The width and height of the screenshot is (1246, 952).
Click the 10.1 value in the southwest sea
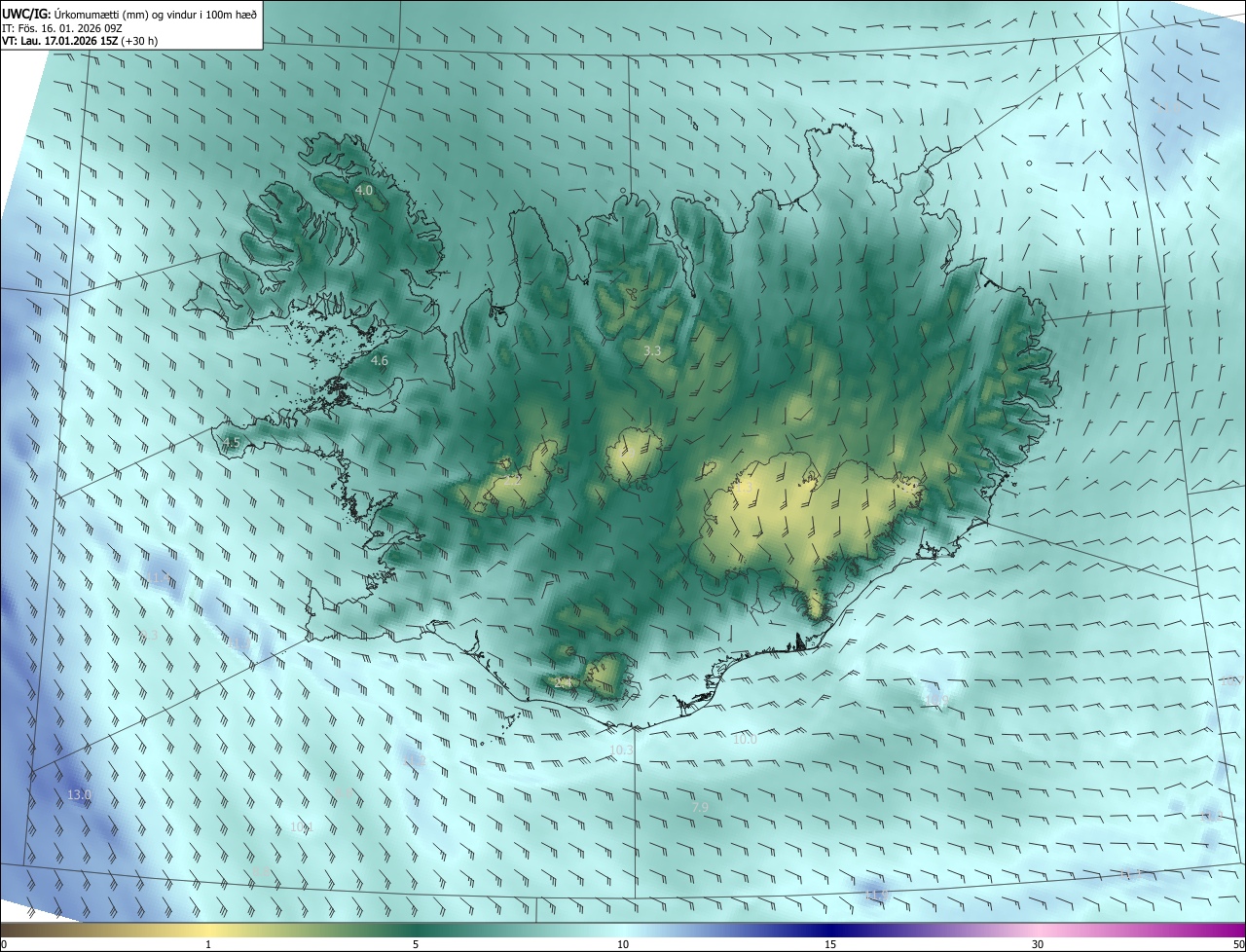pyautogui.click(x=301, y=826)
